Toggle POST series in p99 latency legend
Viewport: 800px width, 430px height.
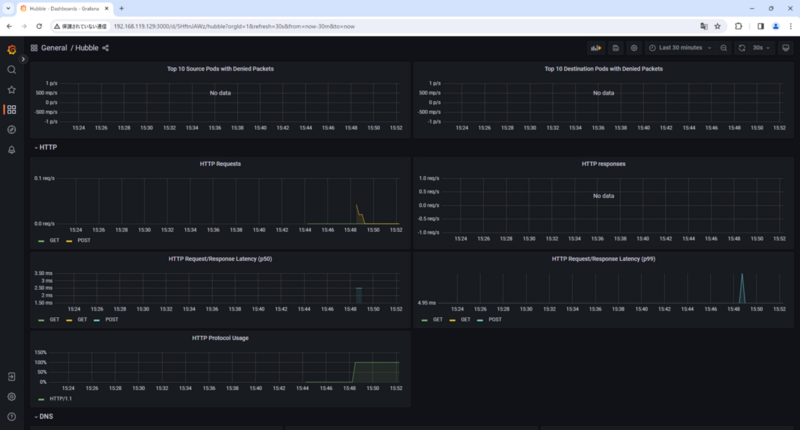pyautogui.click(x=494, y=319)
